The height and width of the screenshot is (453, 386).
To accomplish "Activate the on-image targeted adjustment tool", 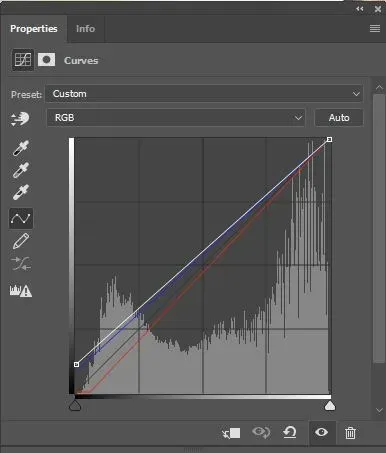I will pos(20,119).
